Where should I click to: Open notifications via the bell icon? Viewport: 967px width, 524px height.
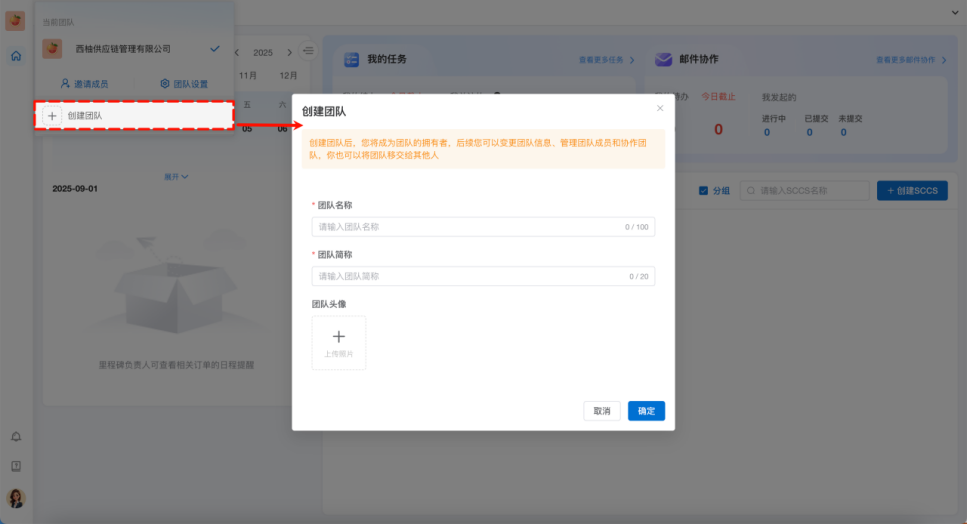[16, 437]
